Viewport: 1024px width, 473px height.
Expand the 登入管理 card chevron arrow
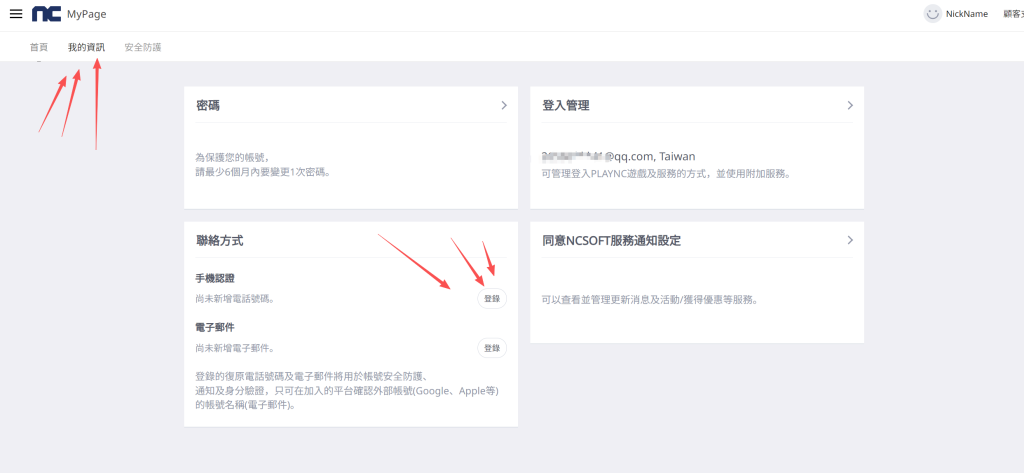[x=850, y=105]
